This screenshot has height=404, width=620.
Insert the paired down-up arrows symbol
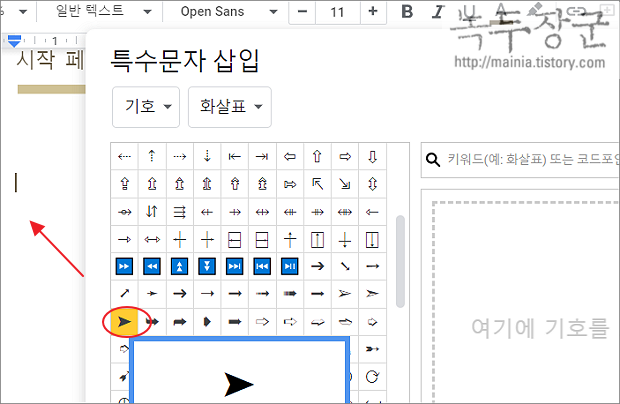(x=152, y=212)
